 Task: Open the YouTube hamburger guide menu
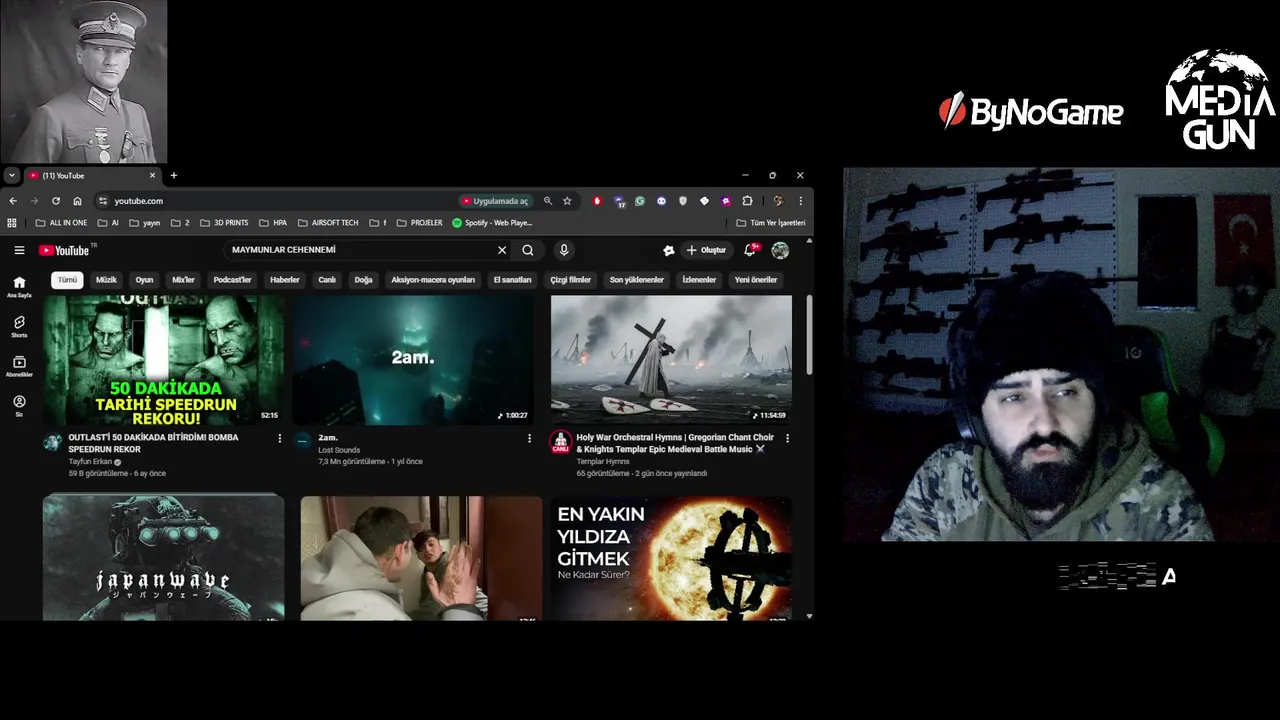click(x=19, y=250)
